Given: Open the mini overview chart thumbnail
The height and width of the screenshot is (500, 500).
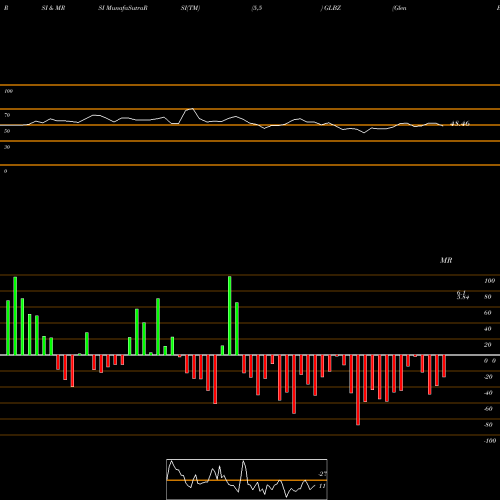Looking at the screenshot, I should click(247, 479).
